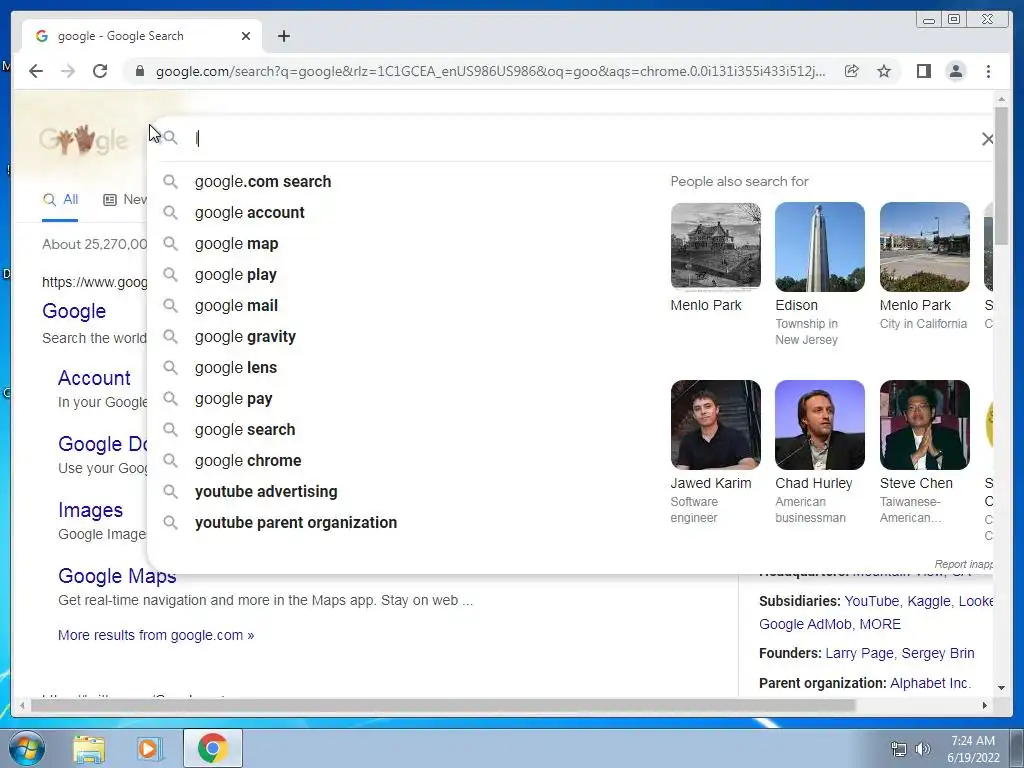The image size is (1024, 768).
Task: Choose the suggestion google.com search
Action: [x=263, y=182]
